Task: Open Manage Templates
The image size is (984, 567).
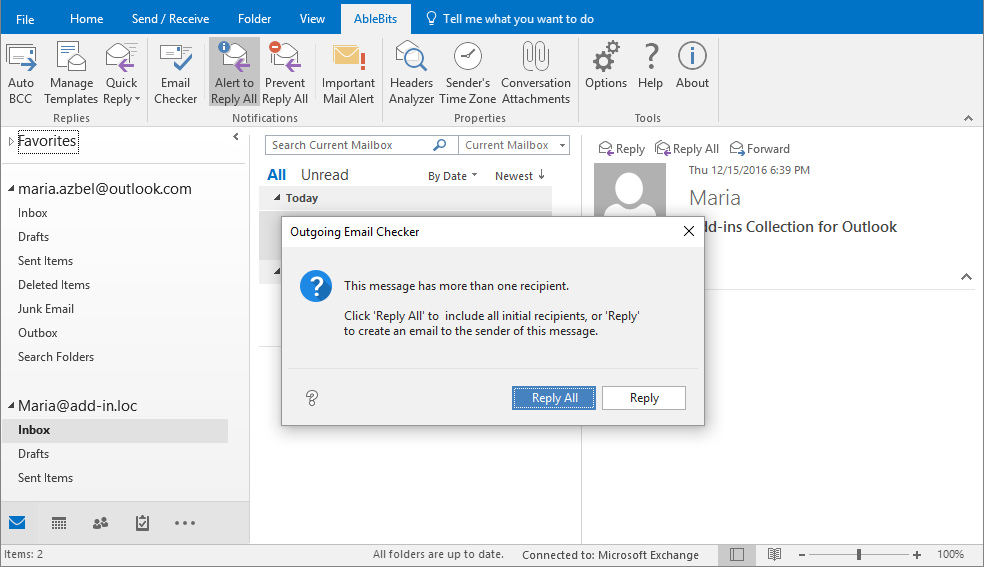Action: point(71,73)
